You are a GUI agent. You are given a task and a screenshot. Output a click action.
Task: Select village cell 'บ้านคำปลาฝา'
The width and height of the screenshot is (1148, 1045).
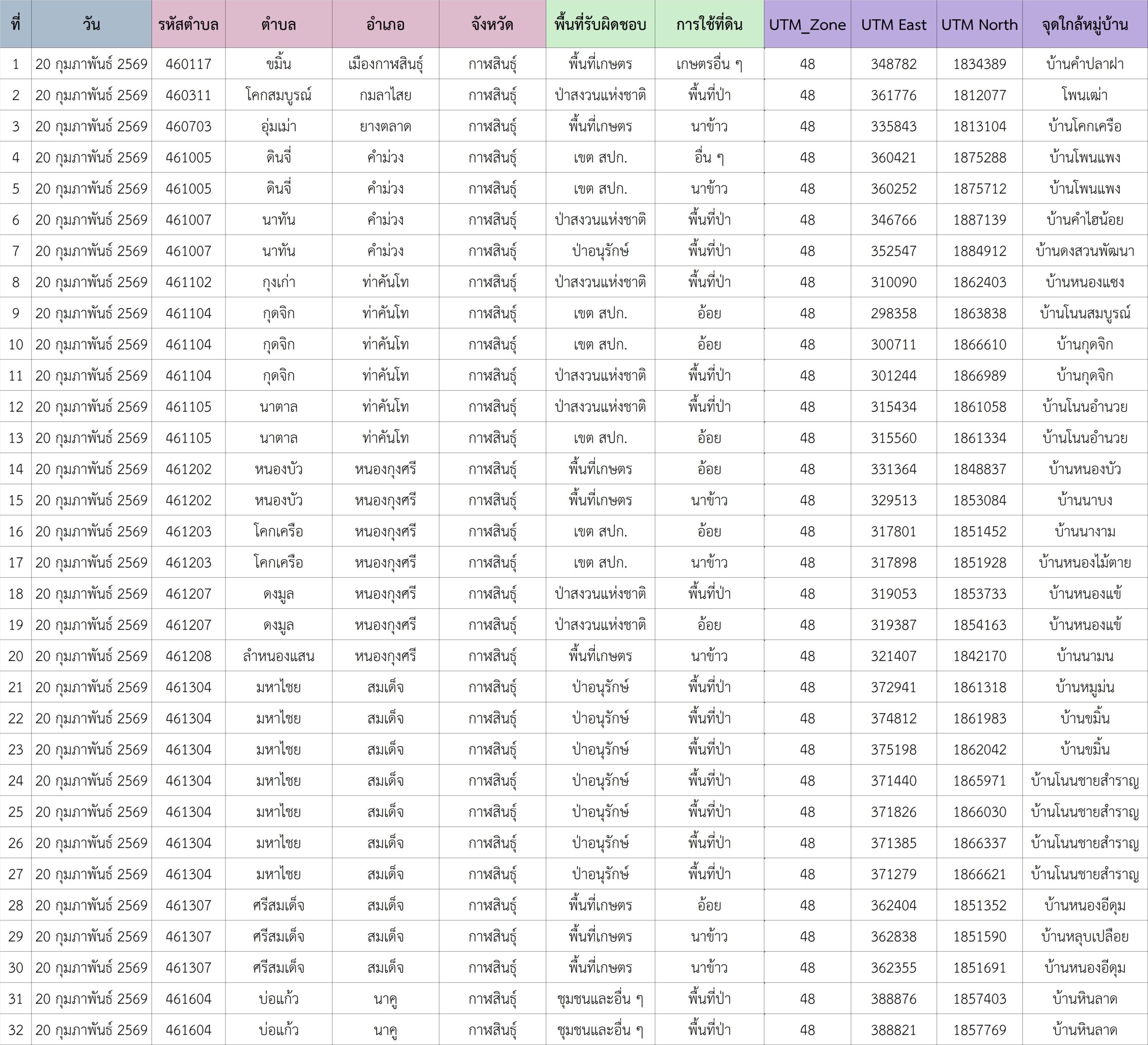[x=1085, y=64]
